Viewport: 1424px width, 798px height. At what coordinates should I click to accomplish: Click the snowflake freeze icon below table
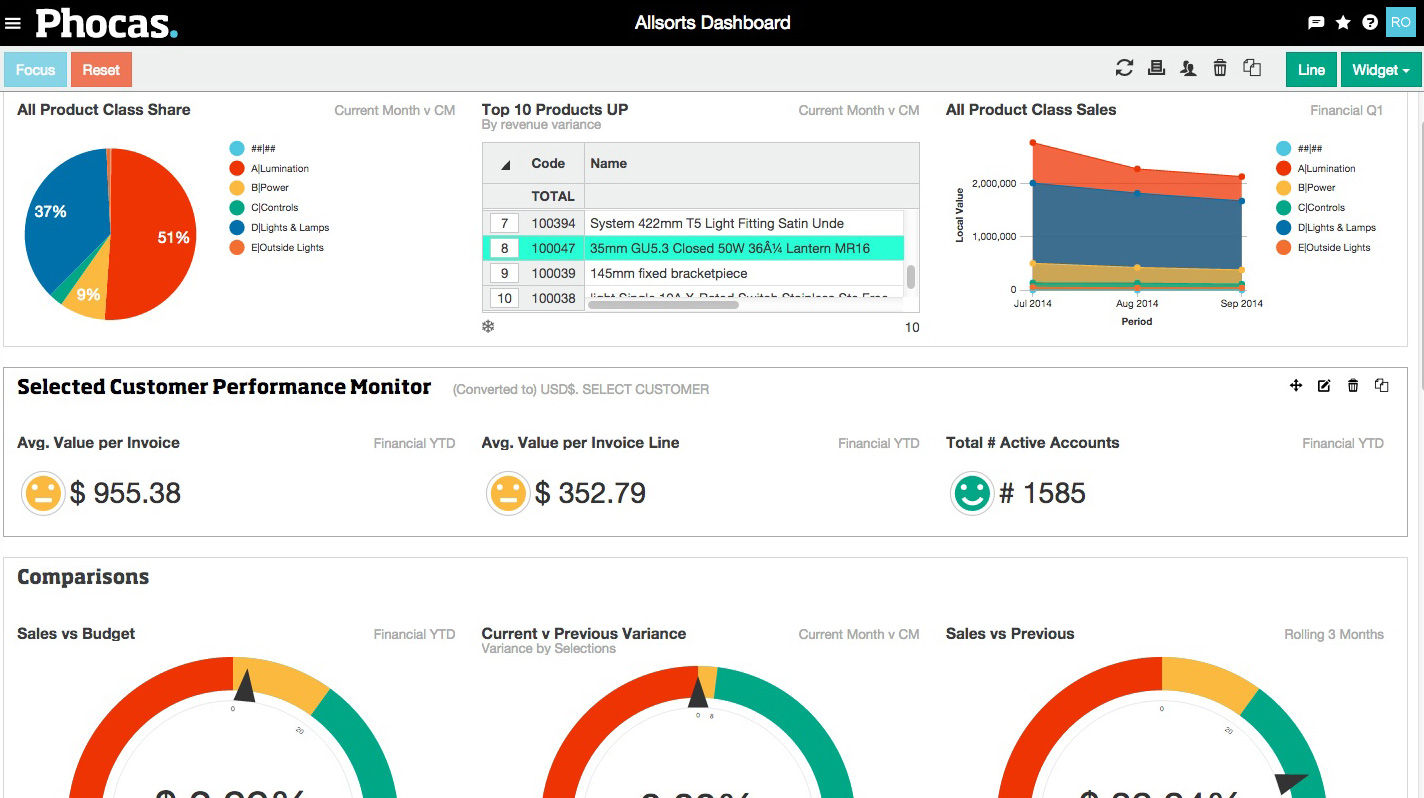pyautogui.click(x=488, y=326)
